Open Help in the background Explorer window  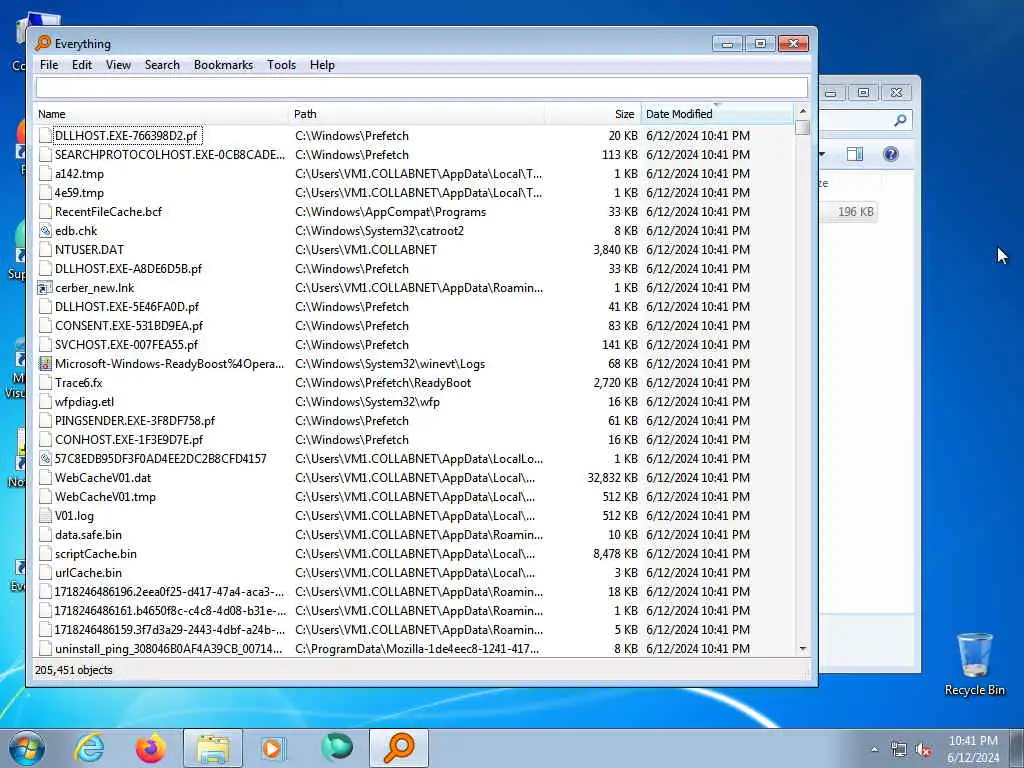pyautogui.click(x=890, y=154)
